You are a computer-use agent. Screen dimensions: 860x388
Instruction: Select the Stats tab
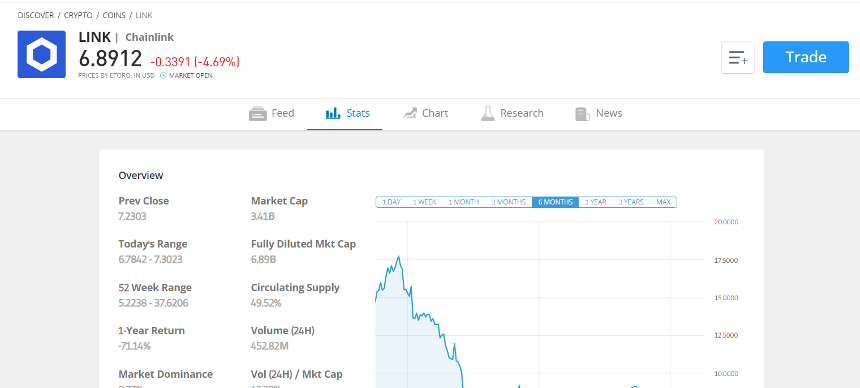[348, 114]
